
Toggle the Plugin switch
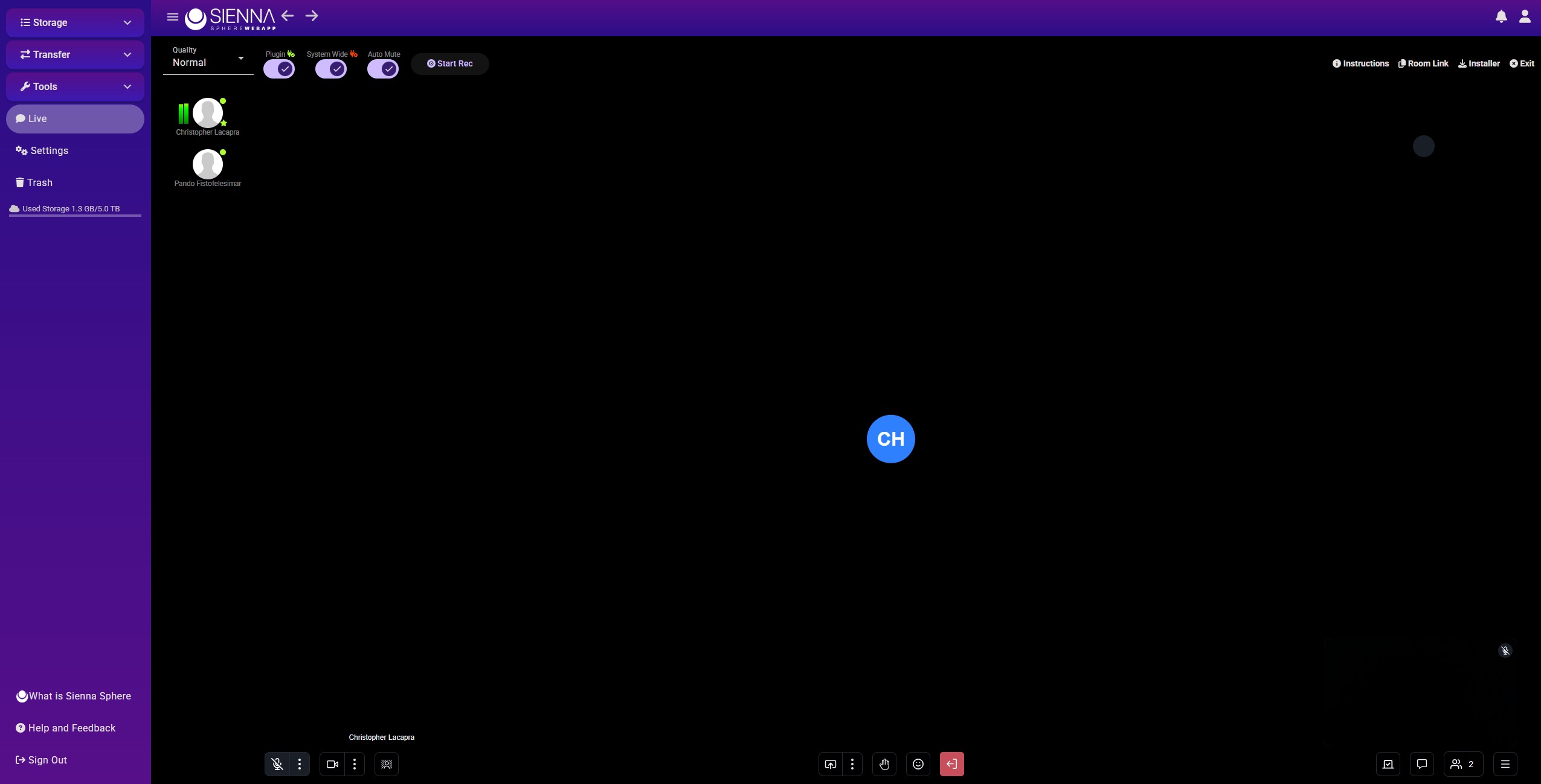coord(279,69)
